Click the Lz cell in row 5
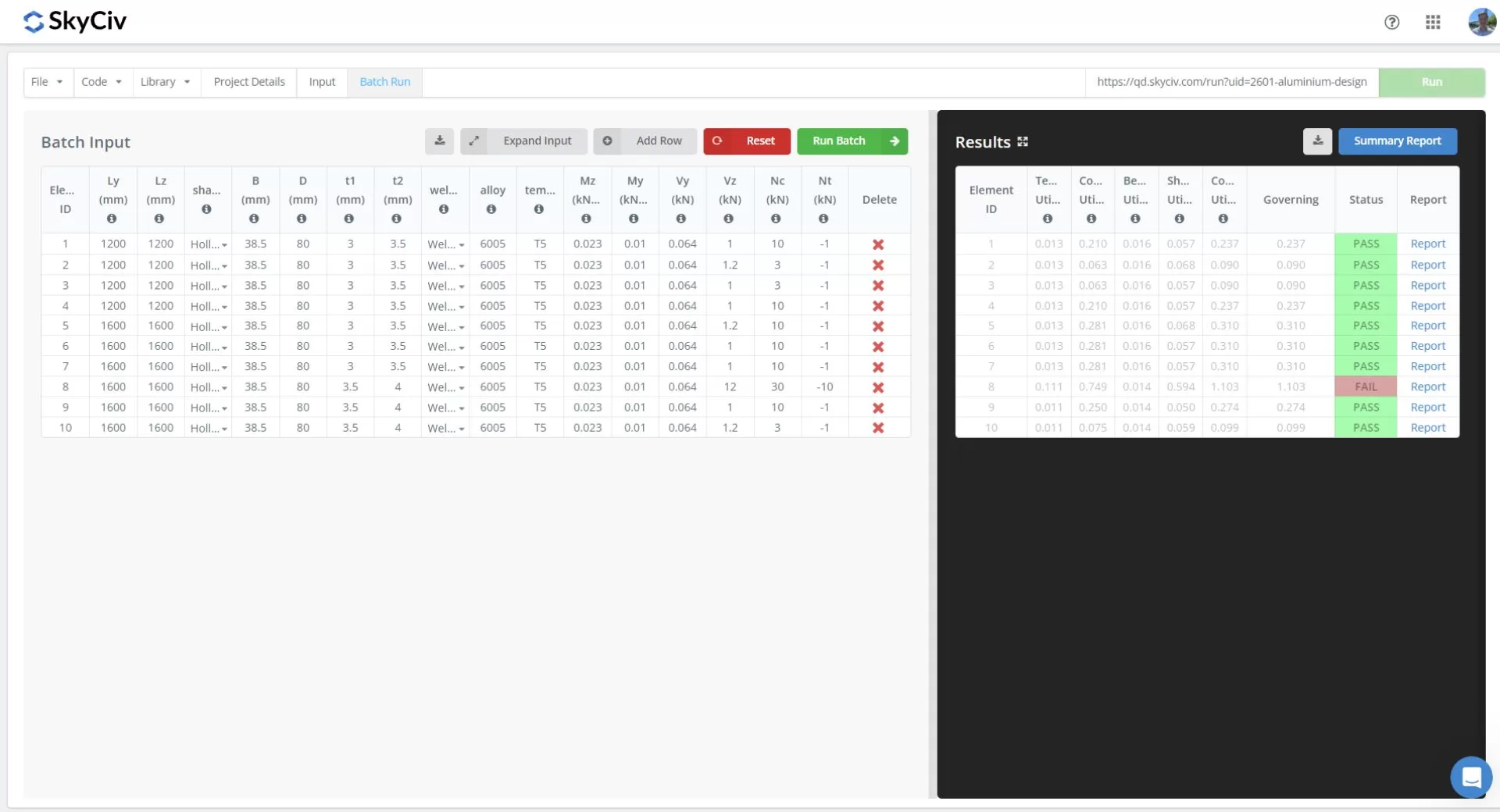 [x=161, y=326]
